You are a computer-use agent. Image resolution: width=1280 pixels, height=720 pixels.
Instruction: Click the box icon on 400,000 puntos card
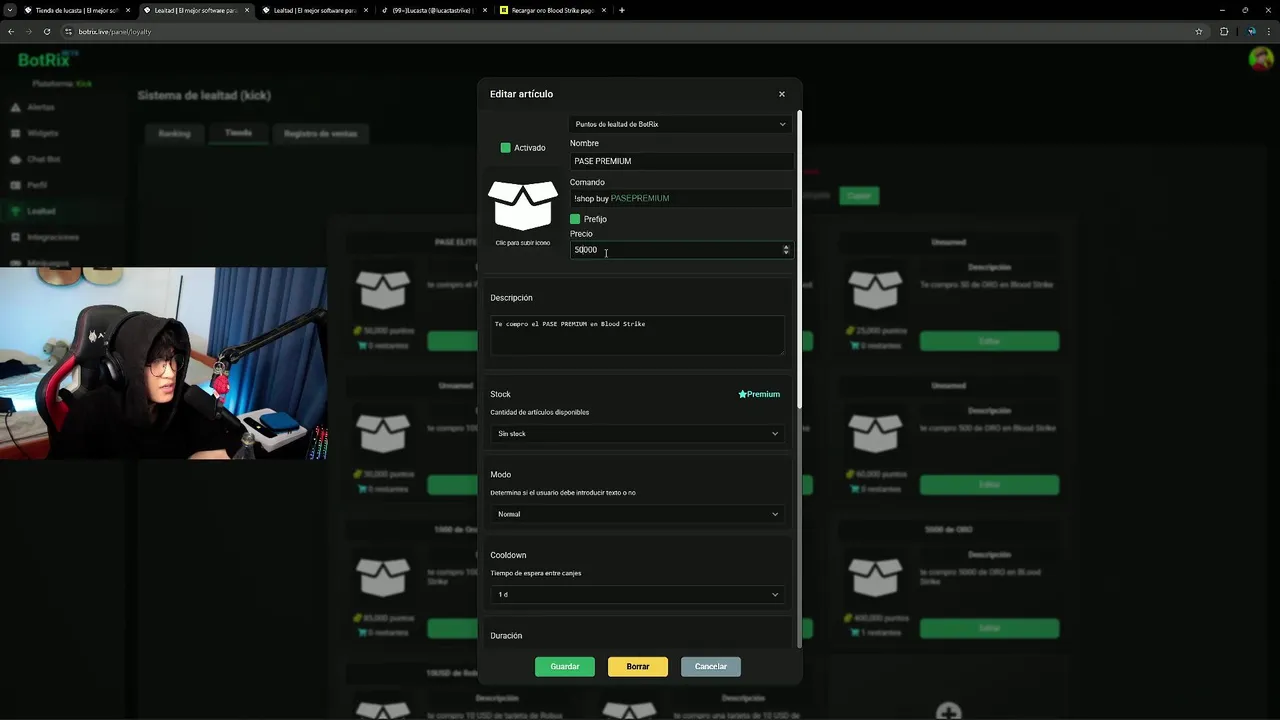[876, 578]
